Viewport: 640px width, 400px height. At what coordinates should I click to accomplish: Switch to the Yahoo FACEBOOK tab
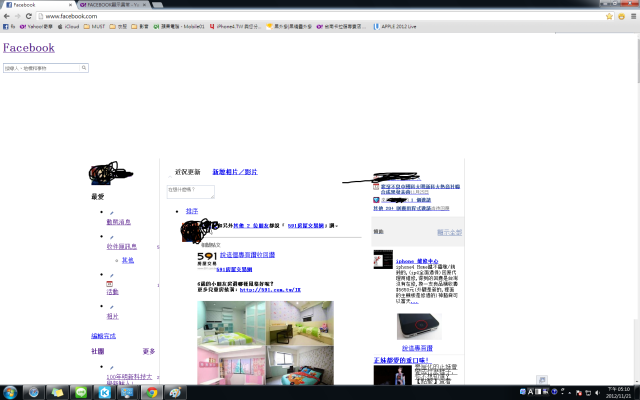[113, 5]
